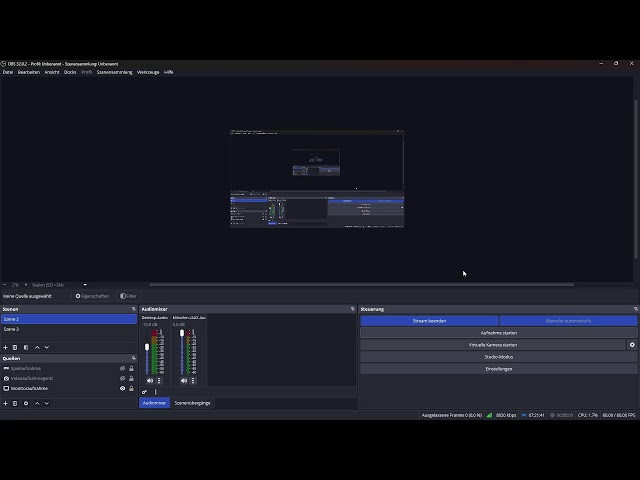Image resolution: width=640 pixels, height=480 pixels.
Task: Show the Videoaufnahmegerät source via eye toggle
Action: 122,378
